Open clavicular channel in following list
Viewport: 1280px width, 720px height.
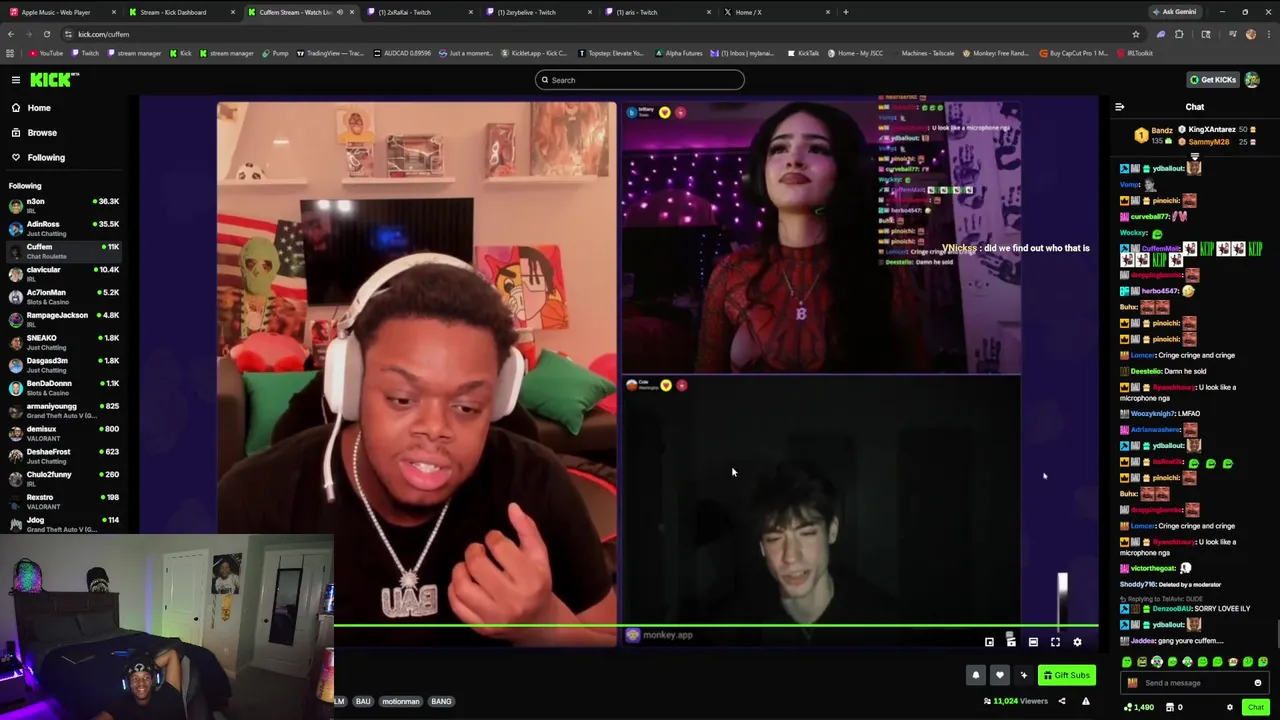coord(64,274)
